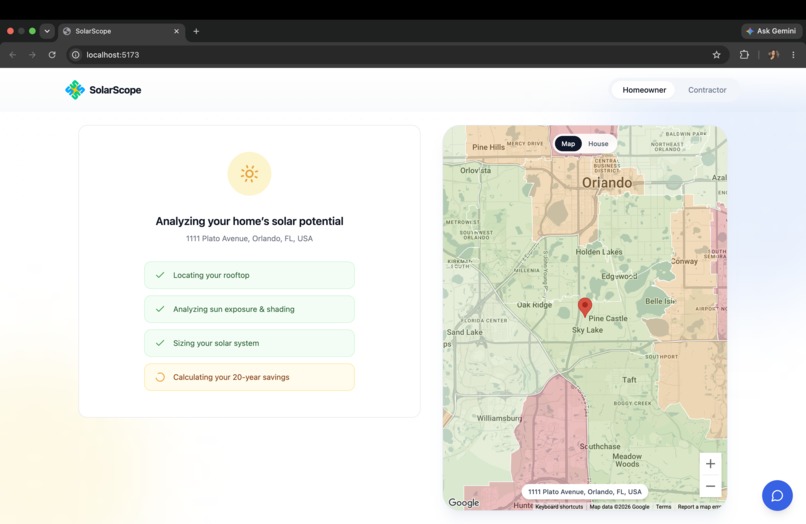The width and height of the screenshot is (806, 524).
Task: Click Pine Hills label on map
Action: [488, 147]
